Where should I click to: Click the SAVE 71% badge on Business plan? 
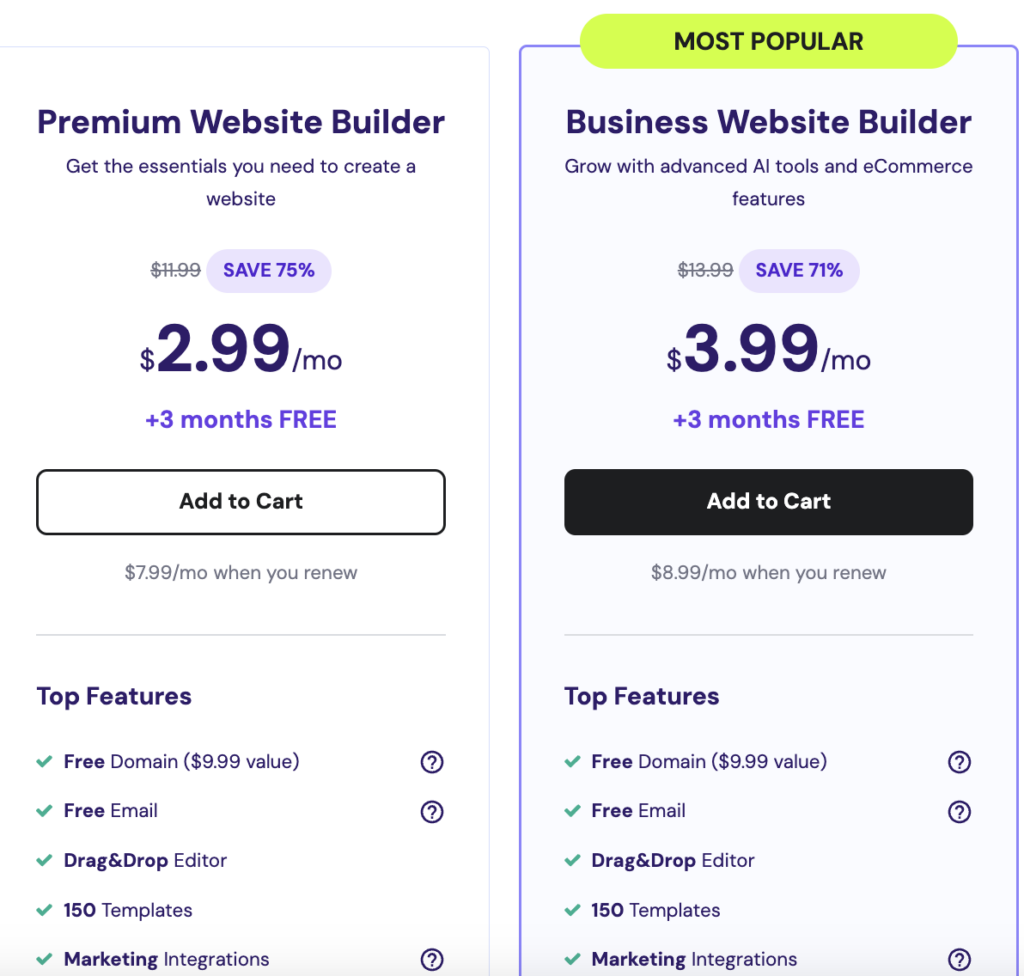(798, 270)
